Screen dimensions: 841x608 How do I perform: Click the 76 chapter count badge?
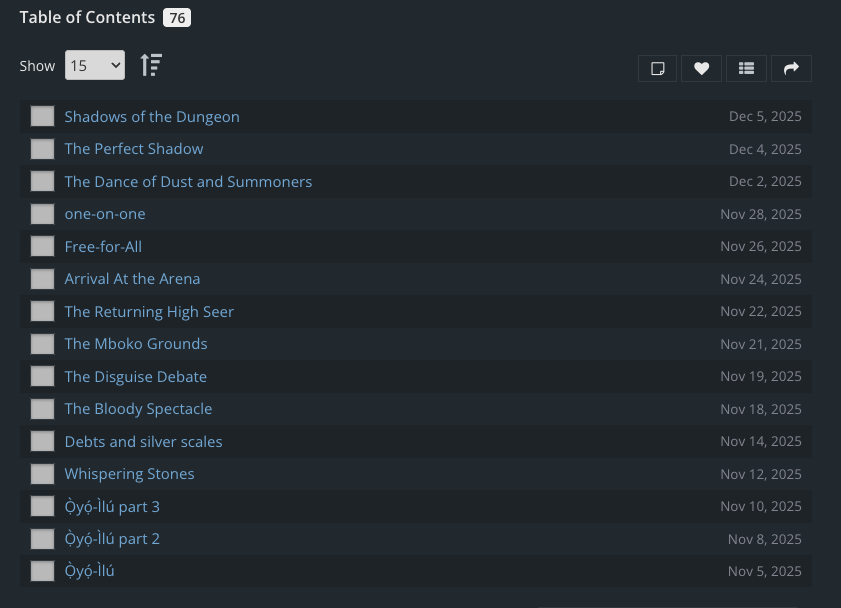[177, 18]
